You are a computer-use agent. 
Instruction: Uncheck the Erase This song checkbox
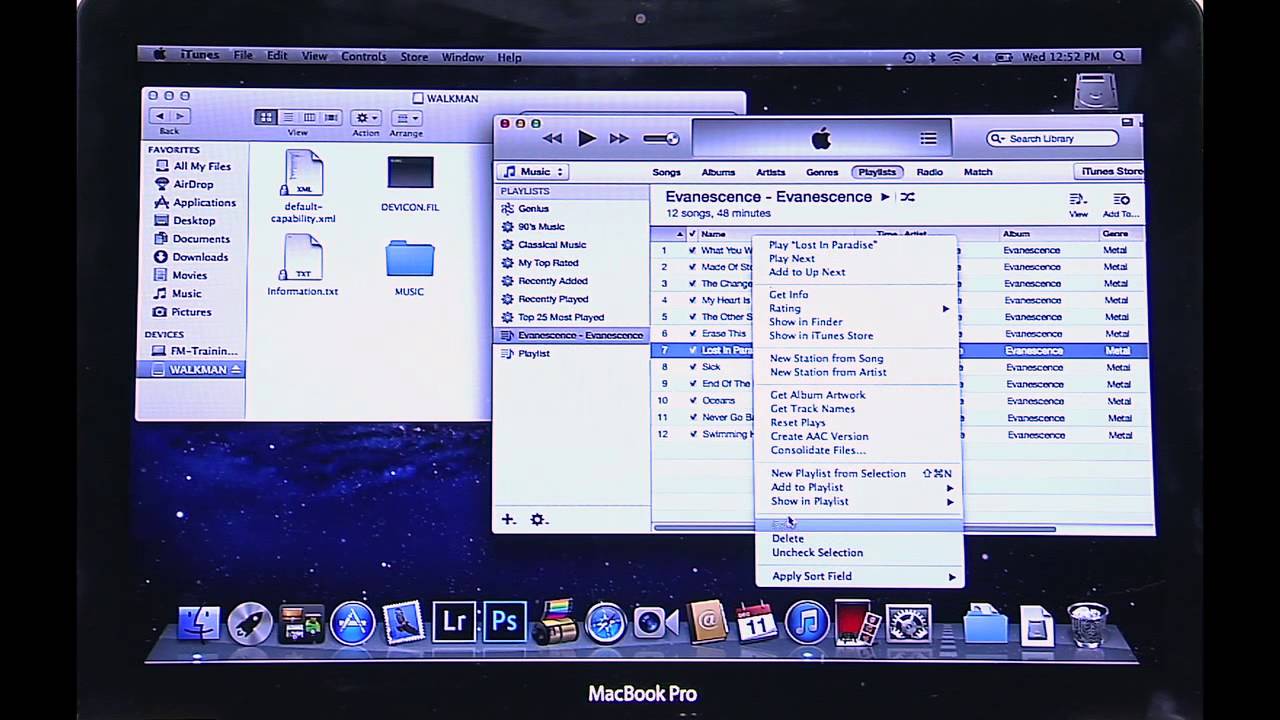click(x=692, y=334)
